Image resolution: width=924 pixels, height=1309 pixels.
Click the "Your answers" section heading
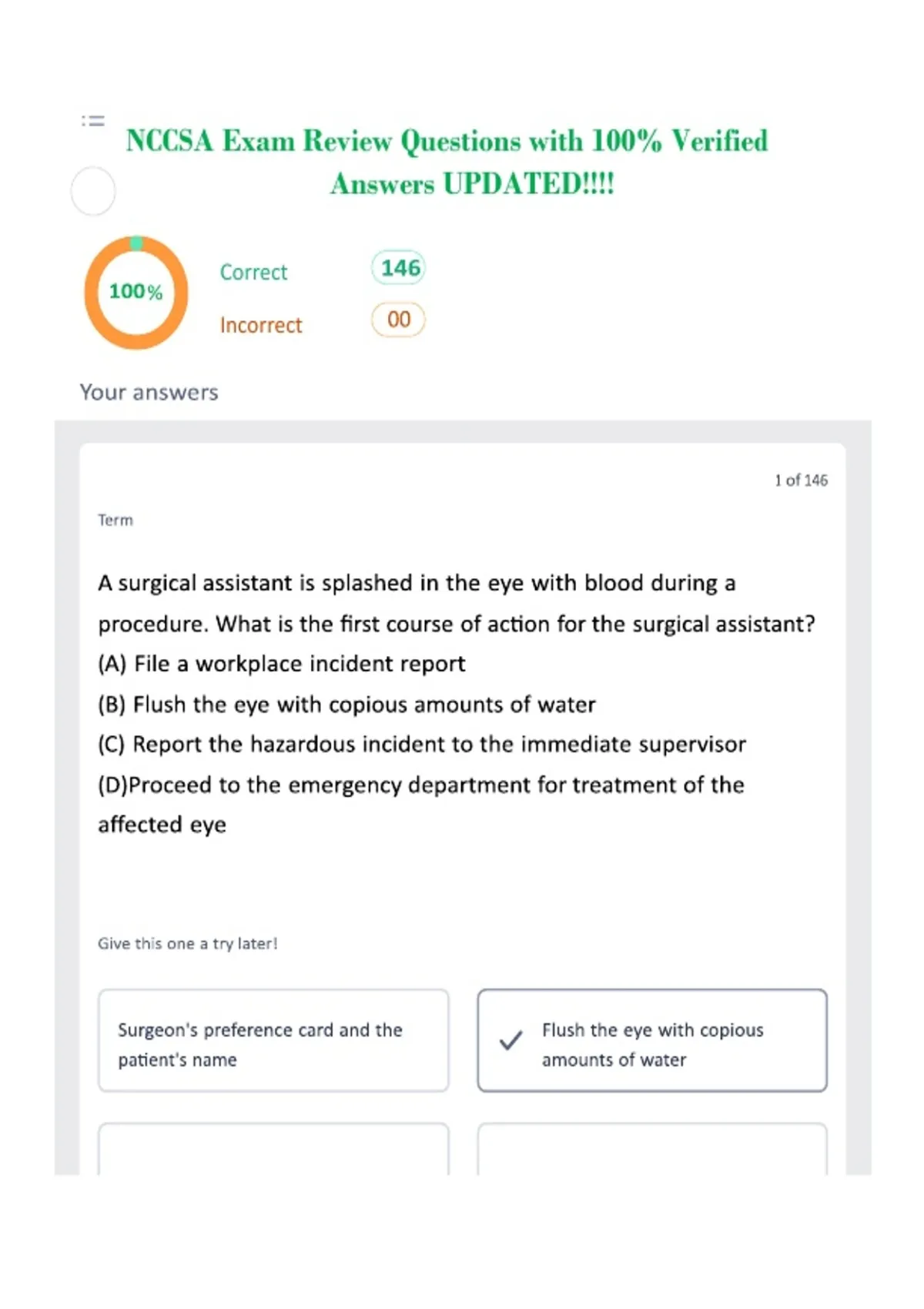point(149,393)
